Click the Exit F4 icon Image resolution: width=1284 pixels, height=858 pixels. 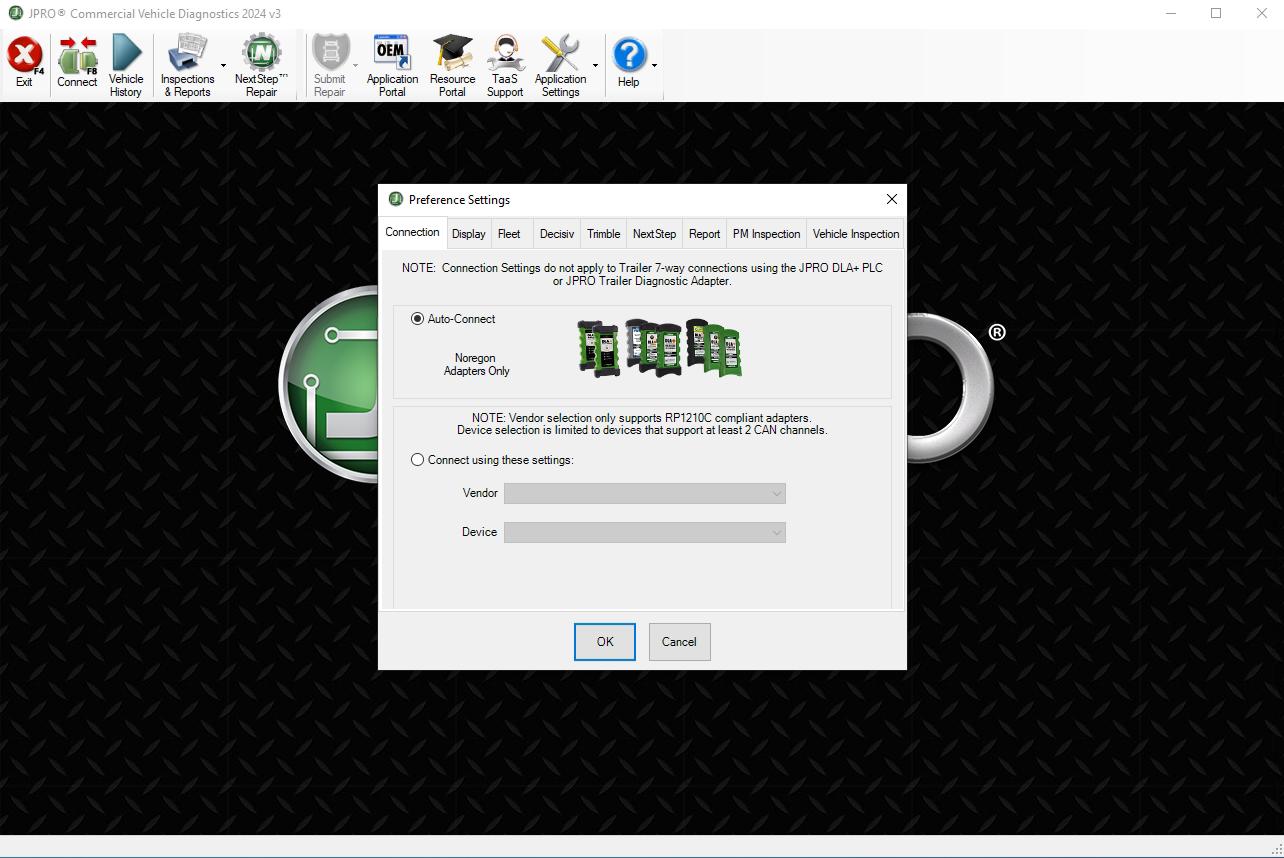pos(24,63)
